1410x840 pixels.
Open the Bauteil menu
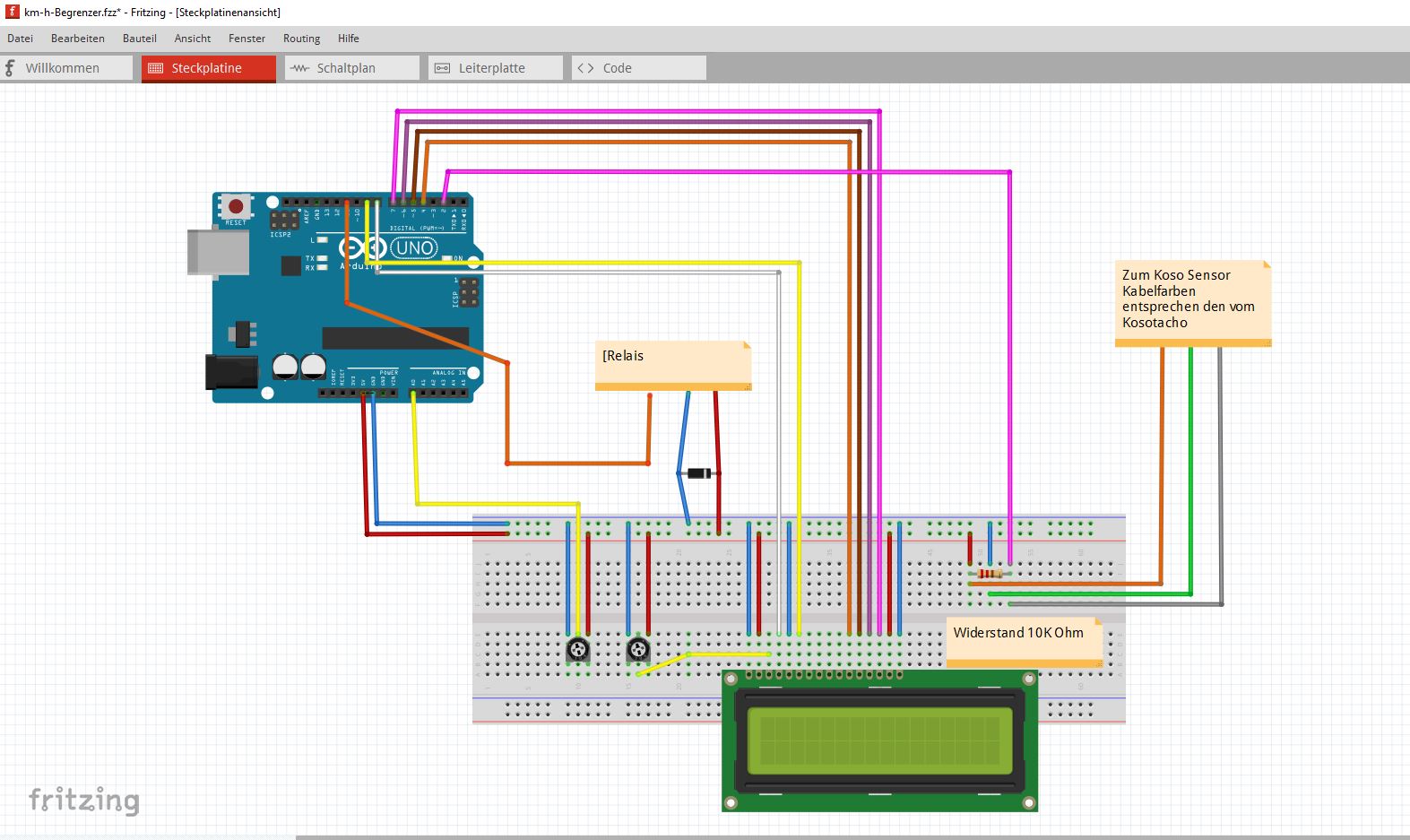click(139, 39)
